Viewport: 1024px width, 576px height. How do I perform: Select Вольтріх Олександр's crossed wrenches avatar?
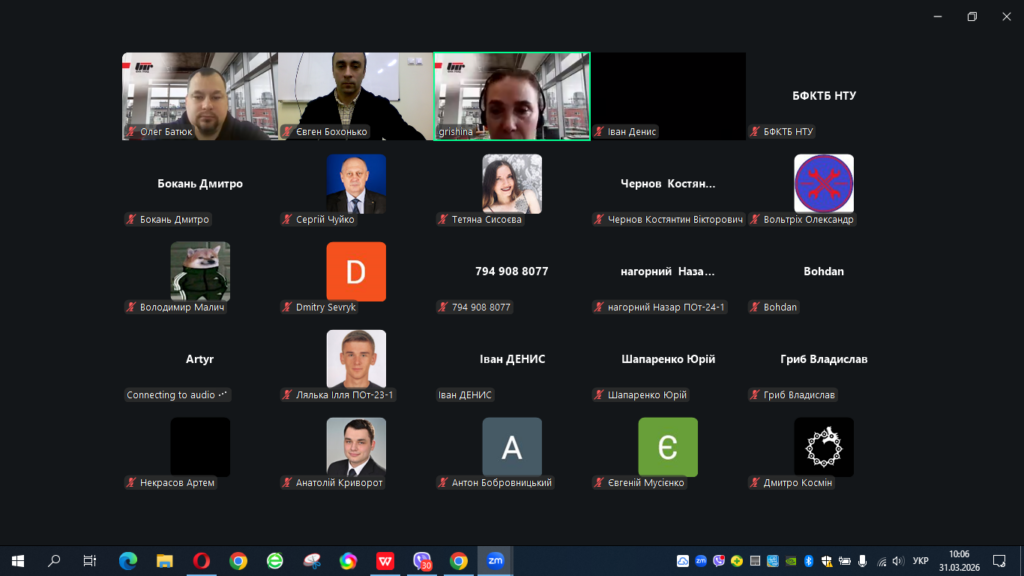tap(824, 184)
